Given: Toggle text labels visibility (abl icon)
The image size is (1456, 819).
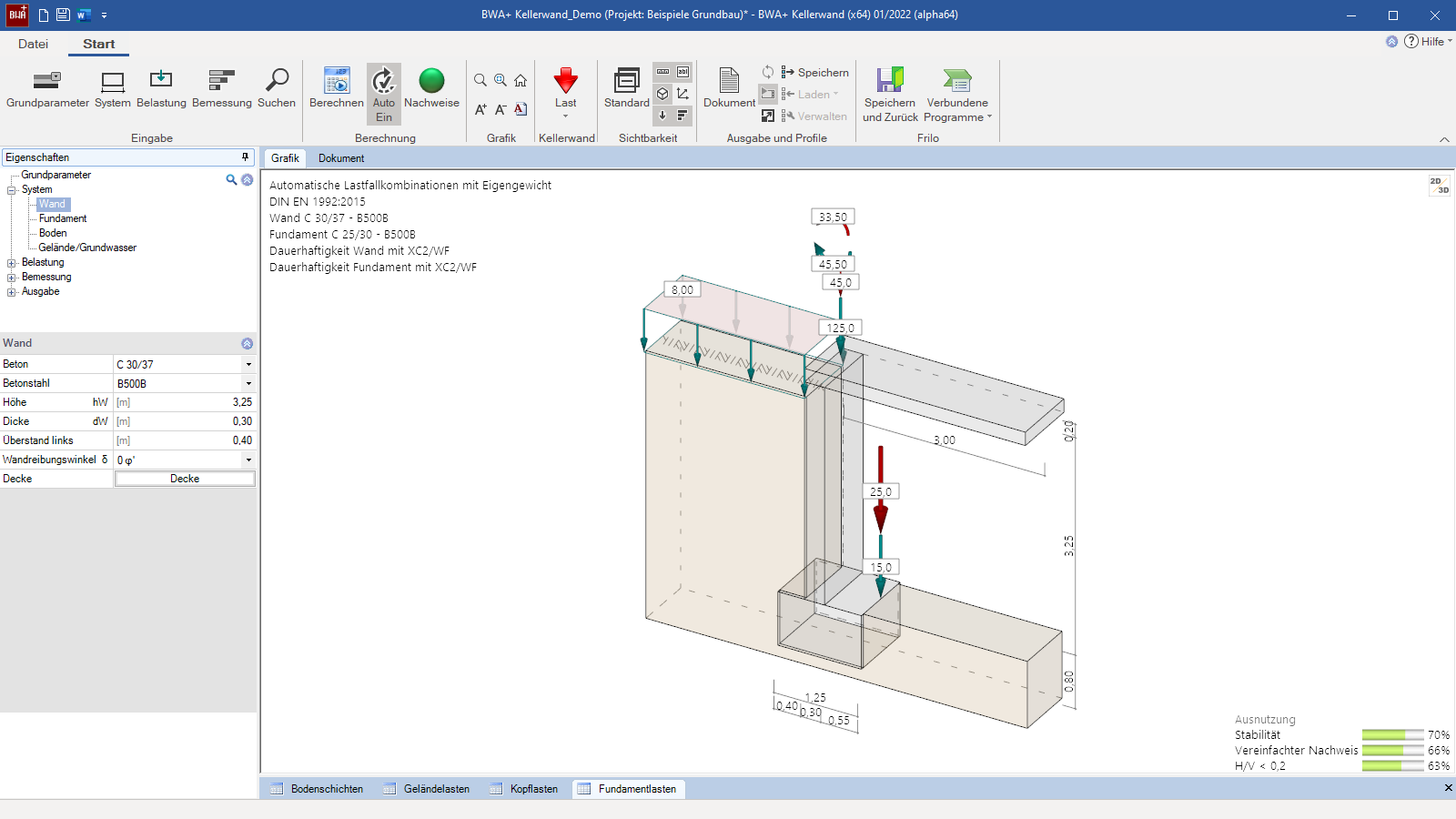Looking at the screenshot, I should coord(682,72).
